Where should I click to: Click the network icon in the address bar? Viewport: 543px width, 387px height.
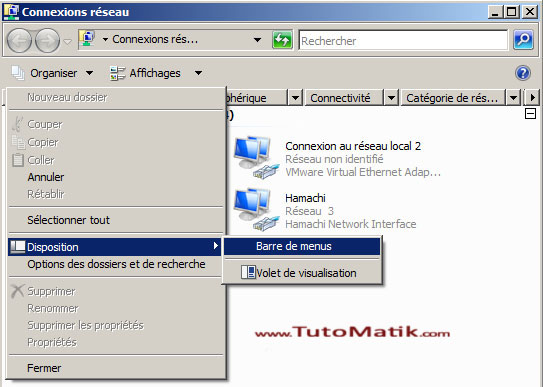coord(87,39)
